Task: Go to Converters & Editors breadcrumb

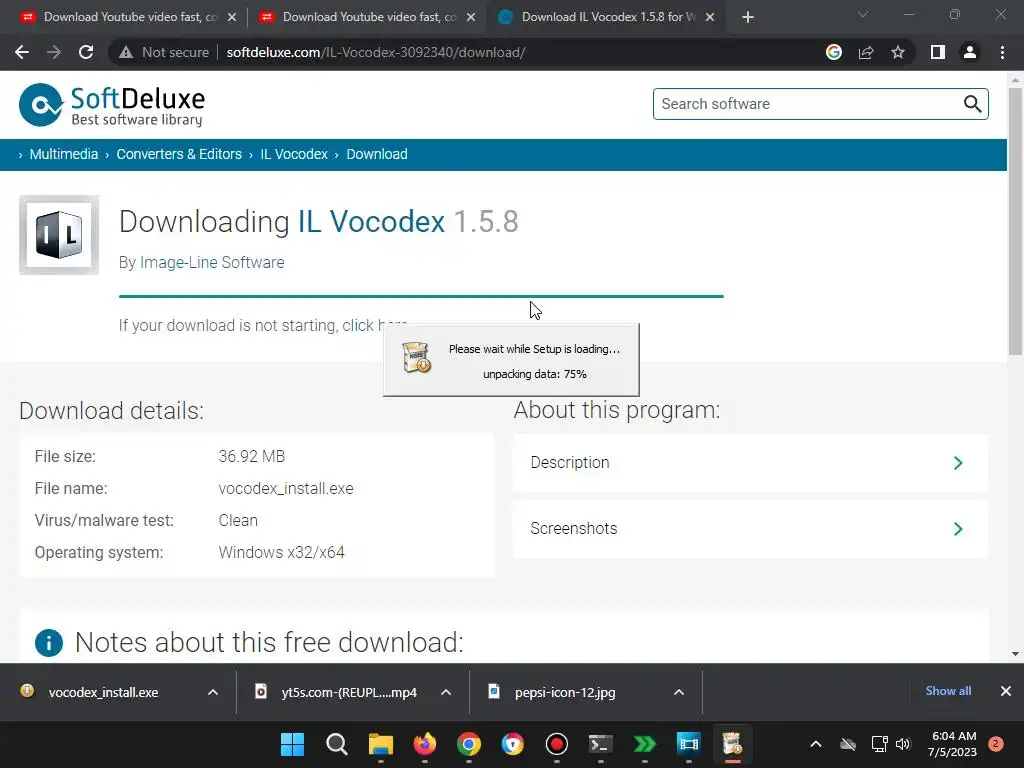Action: [179, 154]
